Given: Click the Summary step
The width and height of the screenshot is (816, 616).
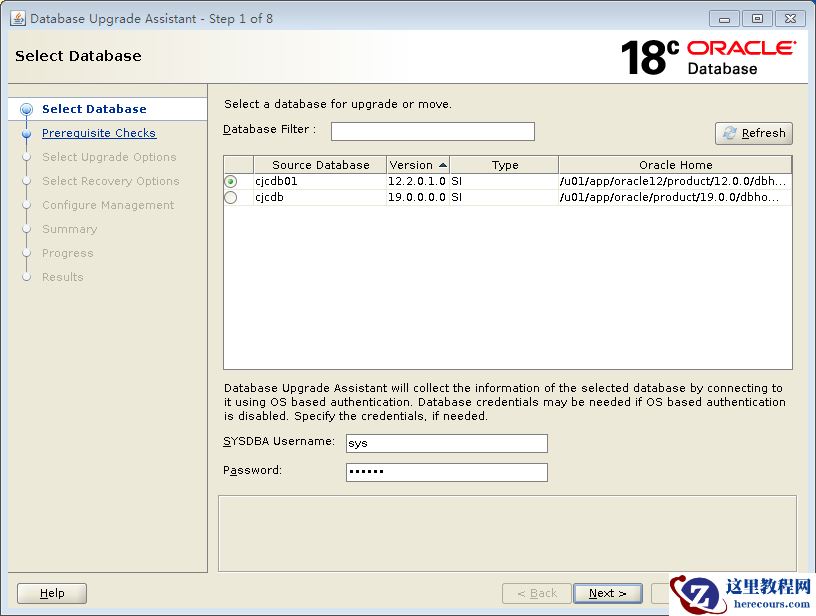Looking at the screenshot, I should tap(70, 229).
